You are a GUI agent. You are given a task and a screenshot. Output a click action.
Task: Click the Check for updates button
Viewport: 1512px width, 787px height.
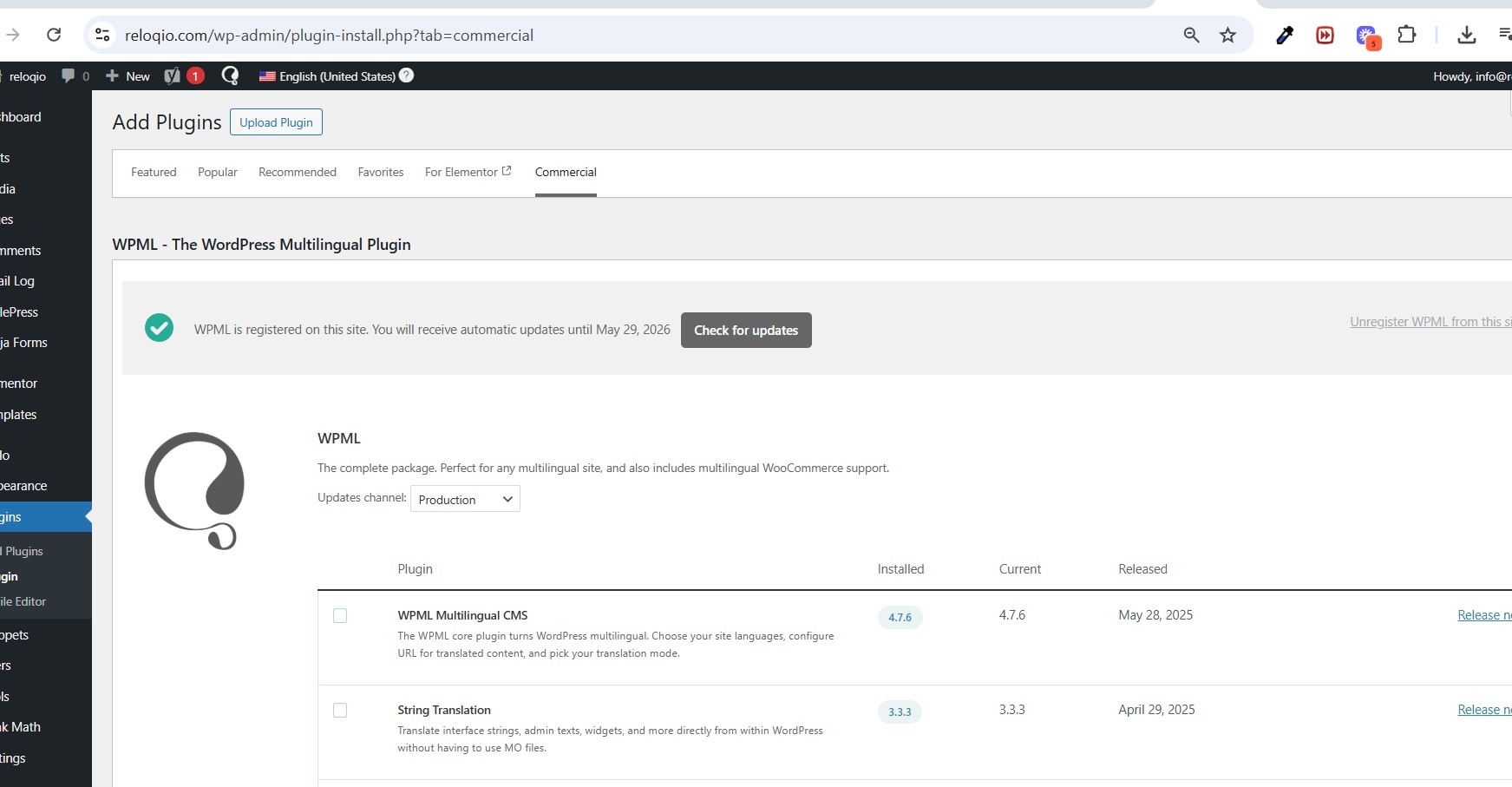tap(746, 330)
